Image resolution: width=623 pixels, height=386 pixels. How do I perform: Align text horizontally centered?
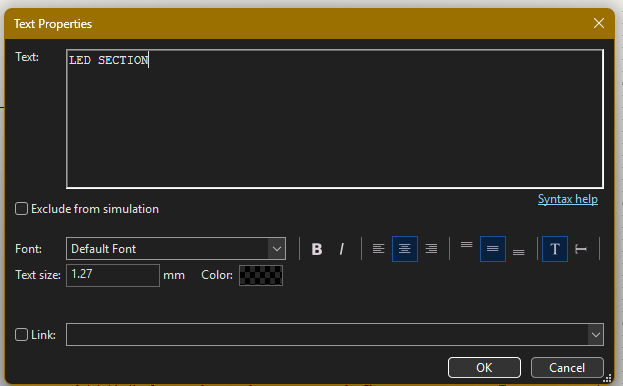click(x=404, y=249)
